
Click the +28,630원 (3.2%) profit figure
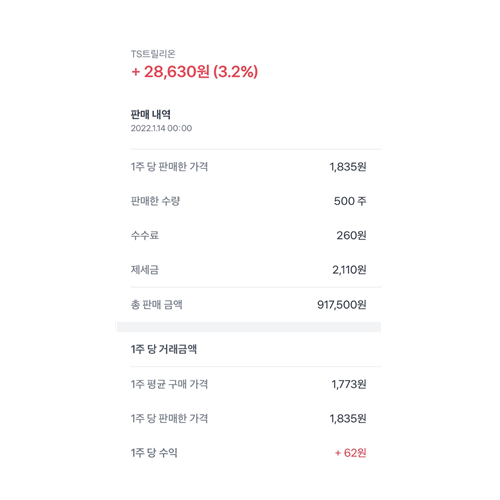(195, 71)
